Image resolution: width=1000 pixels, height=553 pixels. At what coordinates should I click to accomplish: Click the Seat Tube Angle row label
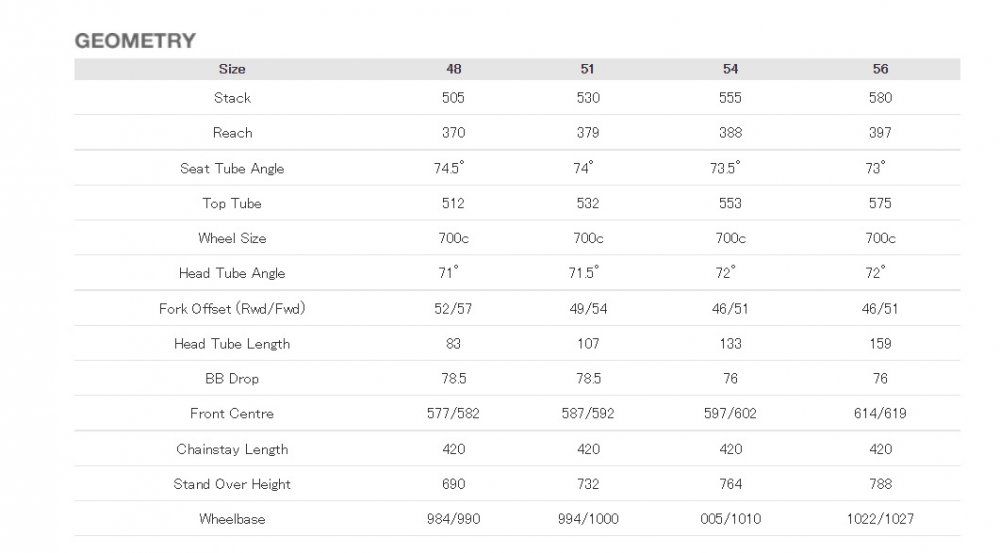pos(232,168)
